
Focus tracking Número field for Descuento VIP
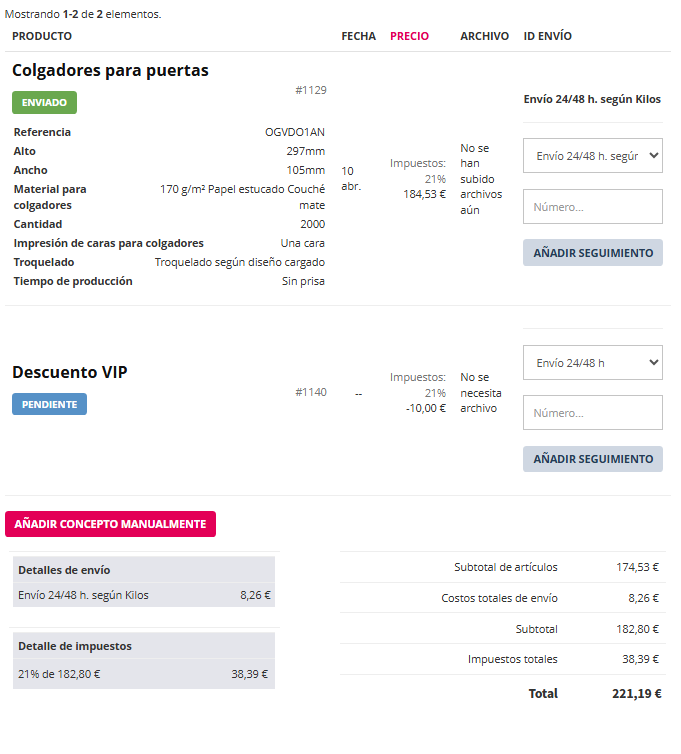[592, 413]
